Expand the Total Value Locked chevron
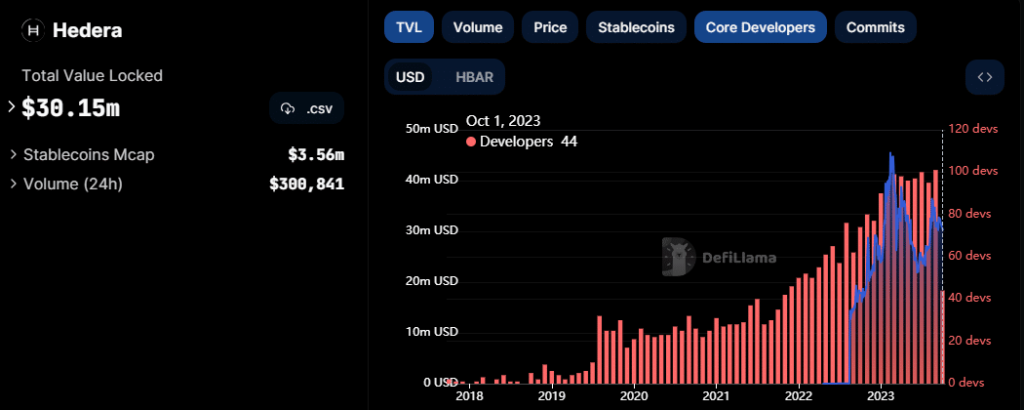 [12, 107]
